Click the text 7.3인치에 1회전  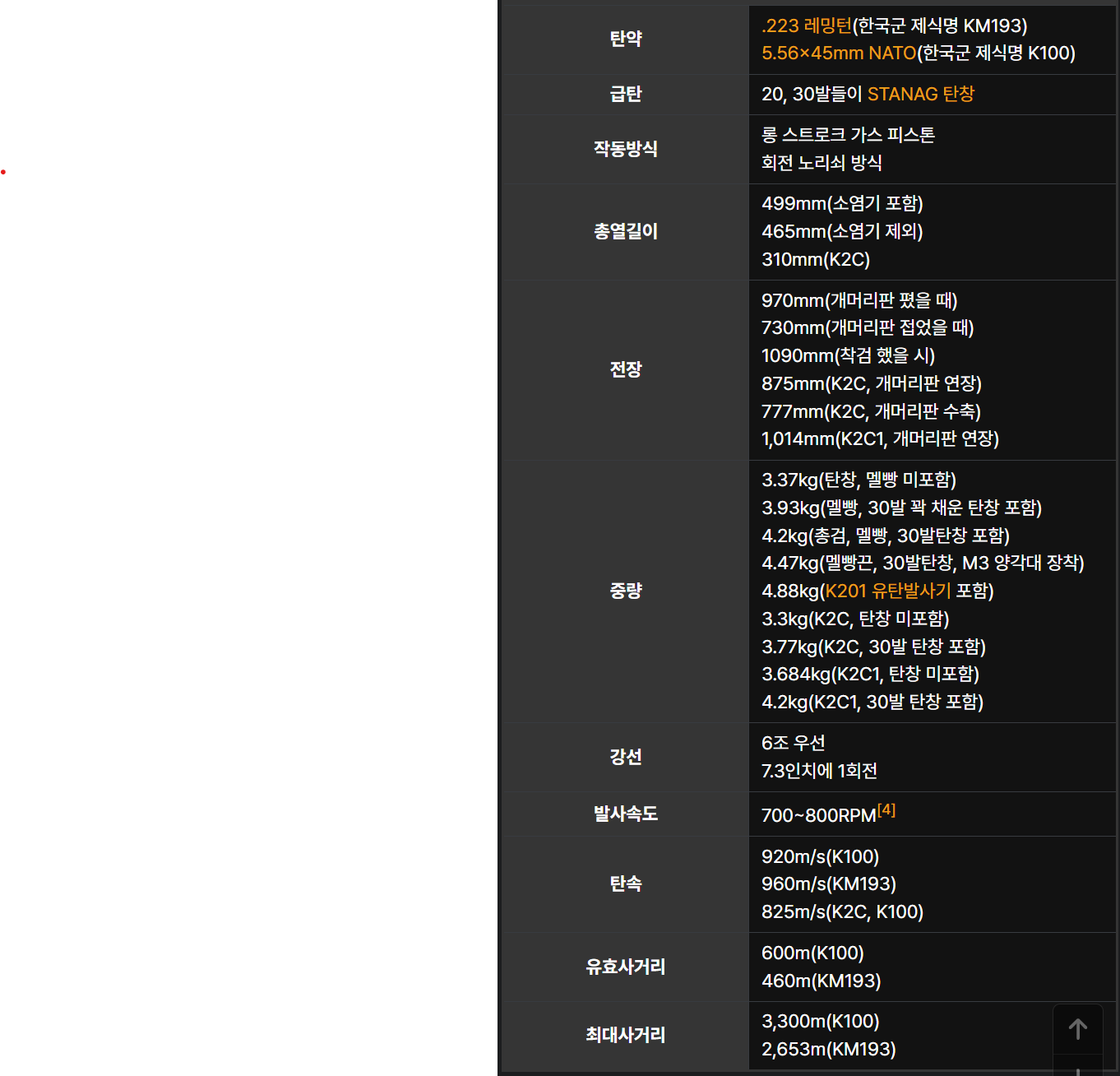click(x=819, y=772)
